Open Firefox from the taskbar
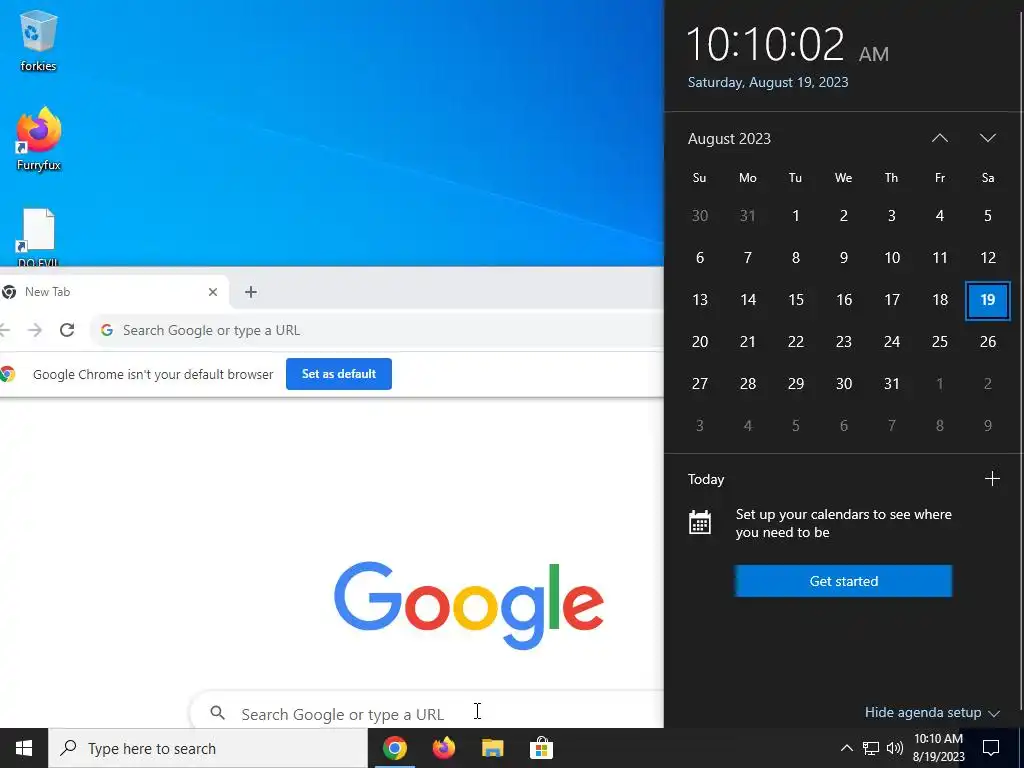The width and height of the screenshot is (1024, 768). pyautogui.click(x=444, y=748)
